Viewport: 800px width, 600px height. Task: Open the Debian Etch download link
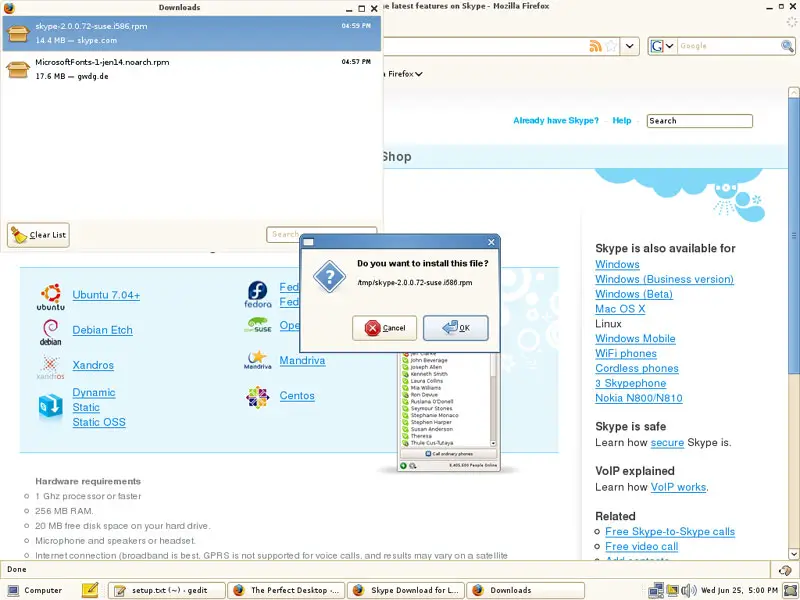coord(103,330)
